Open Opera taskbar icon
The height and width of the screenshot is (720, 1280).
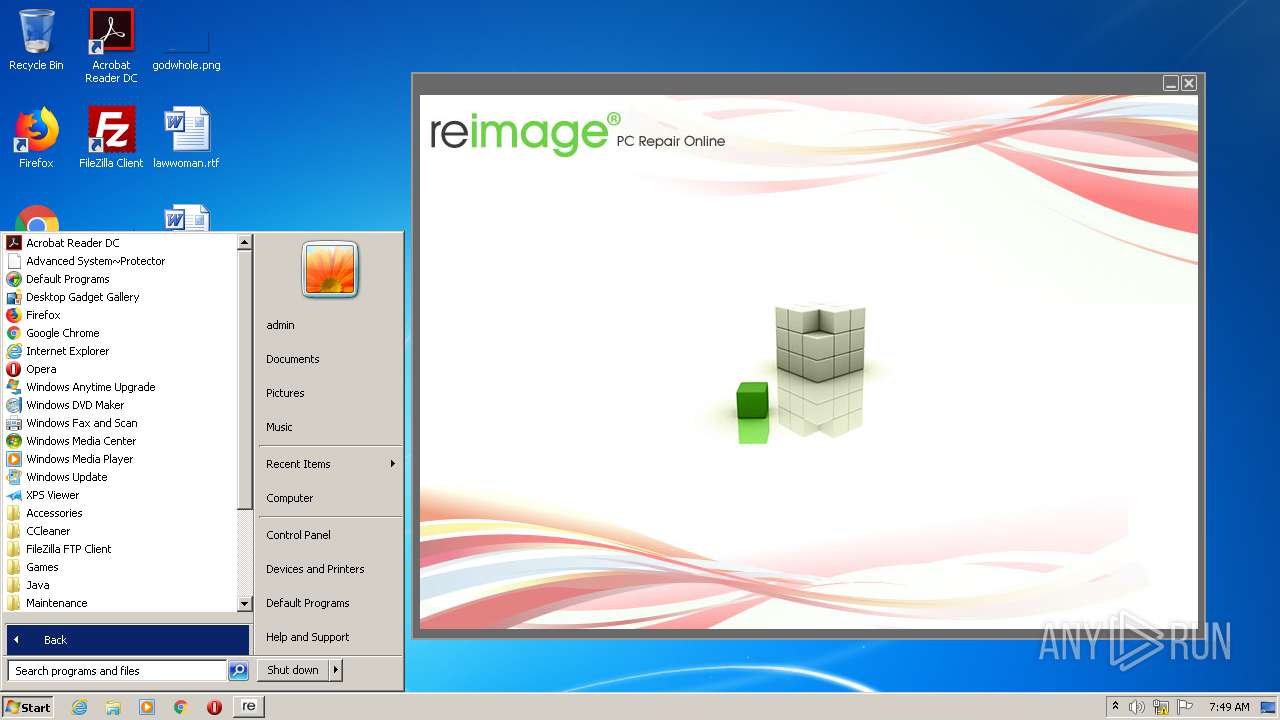click(x=214, y=707)
